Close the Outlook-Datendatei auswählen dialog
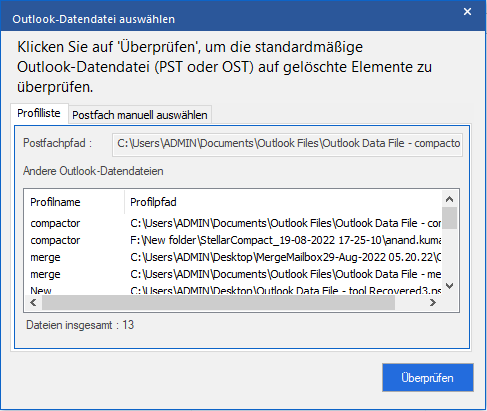487x411 pixels. pyautogui.click(x=467, y=12)
